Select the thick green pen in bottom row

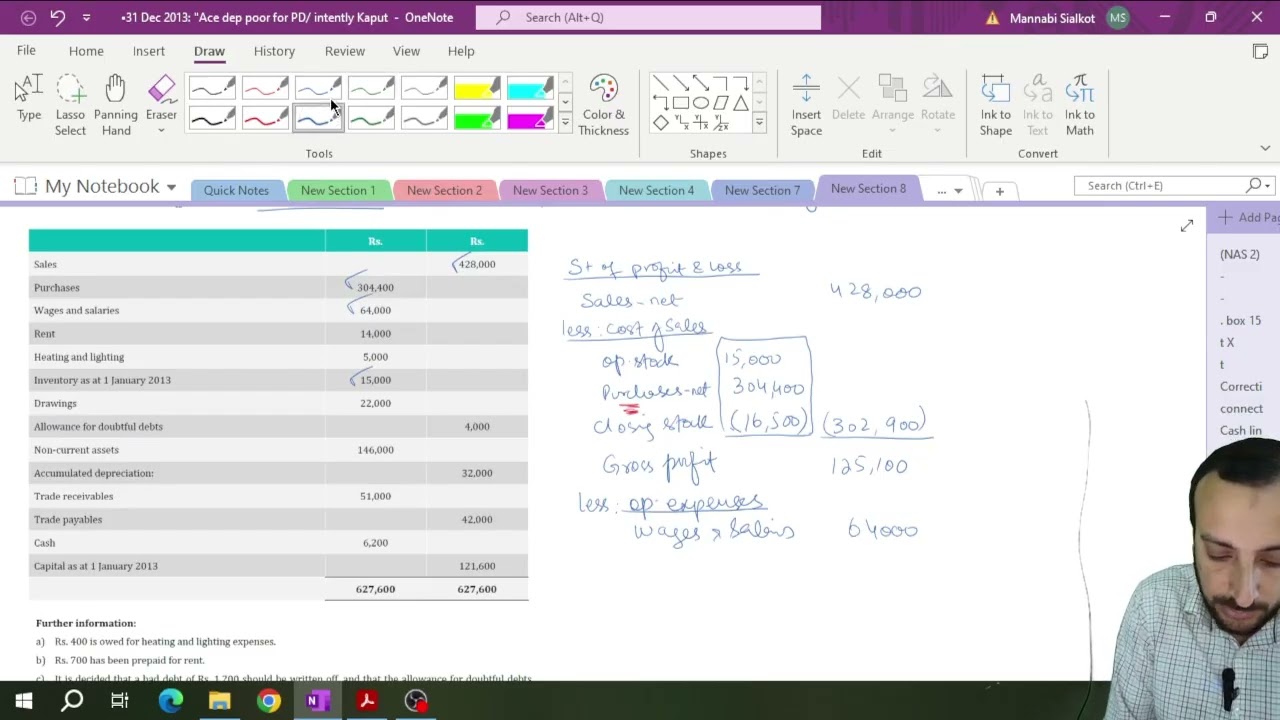point(371,119)
